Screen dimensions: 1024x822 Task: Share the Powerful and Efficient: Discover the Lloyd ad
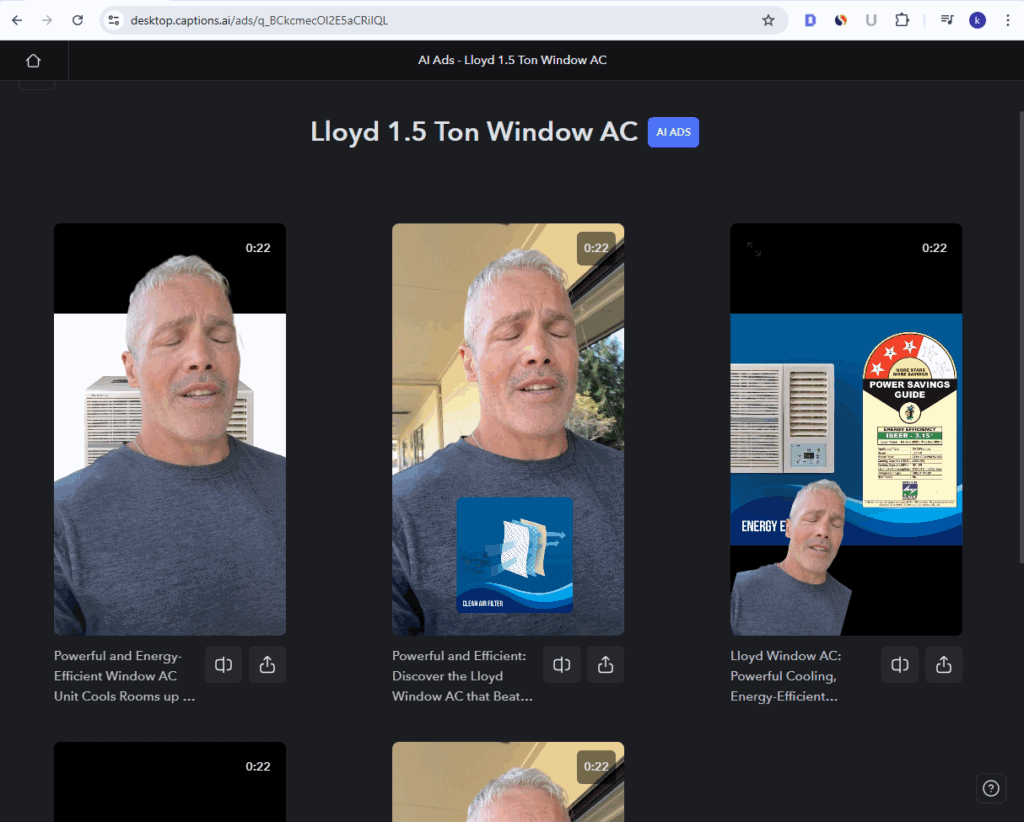point(605,665)
